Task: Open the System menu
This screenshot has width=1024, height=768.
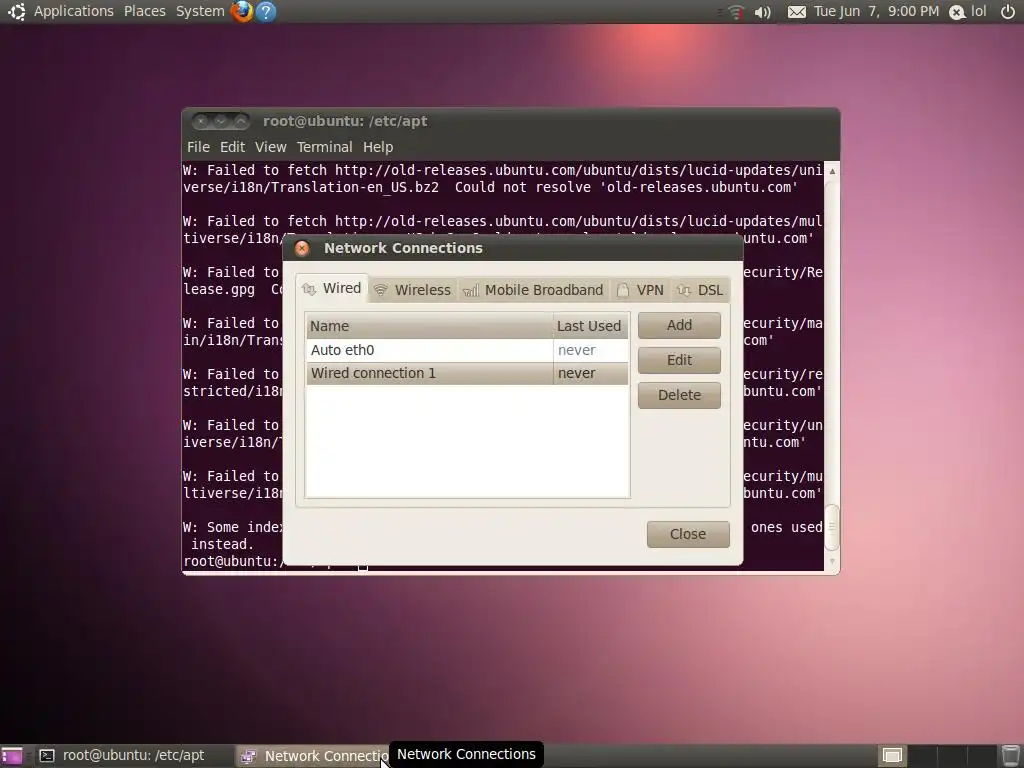Action: tap(200, 11)
